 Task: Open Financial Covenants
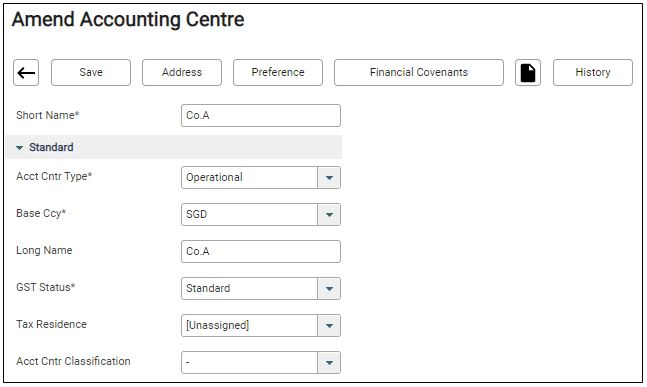[x=419, y=73]
